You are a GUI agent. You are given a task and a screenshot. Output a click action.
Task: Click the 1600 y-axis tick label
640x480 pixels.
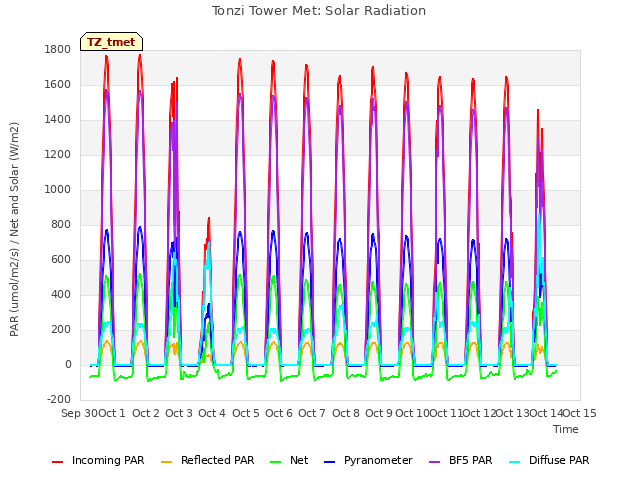click(58, 84)
